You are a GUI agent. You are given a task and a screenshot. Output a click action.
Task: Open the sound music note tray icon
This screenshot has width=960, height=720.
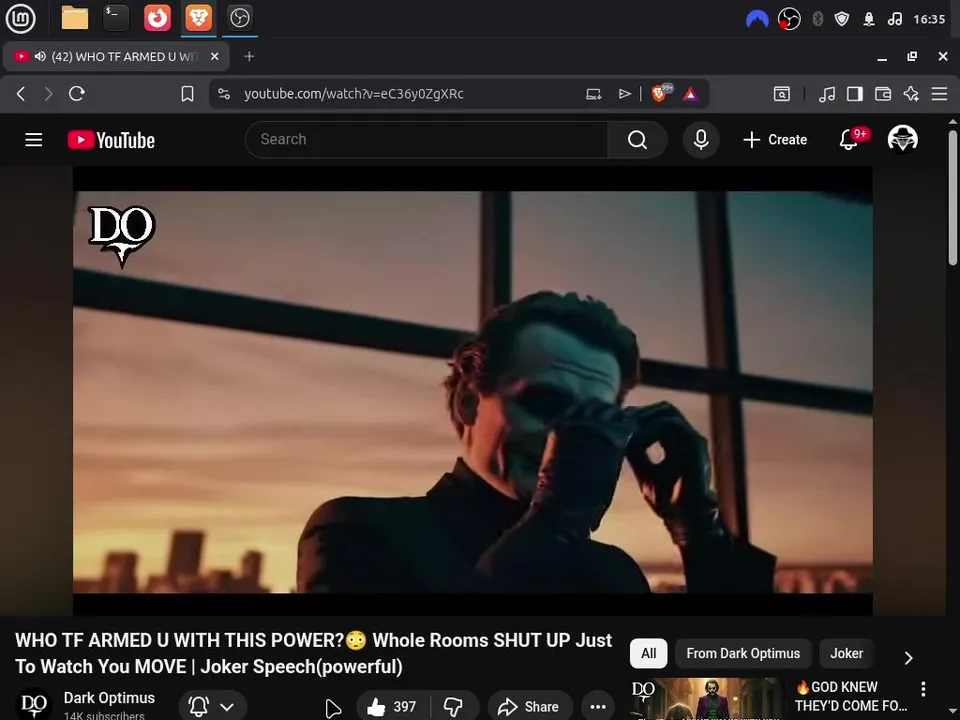click(894, 20)
